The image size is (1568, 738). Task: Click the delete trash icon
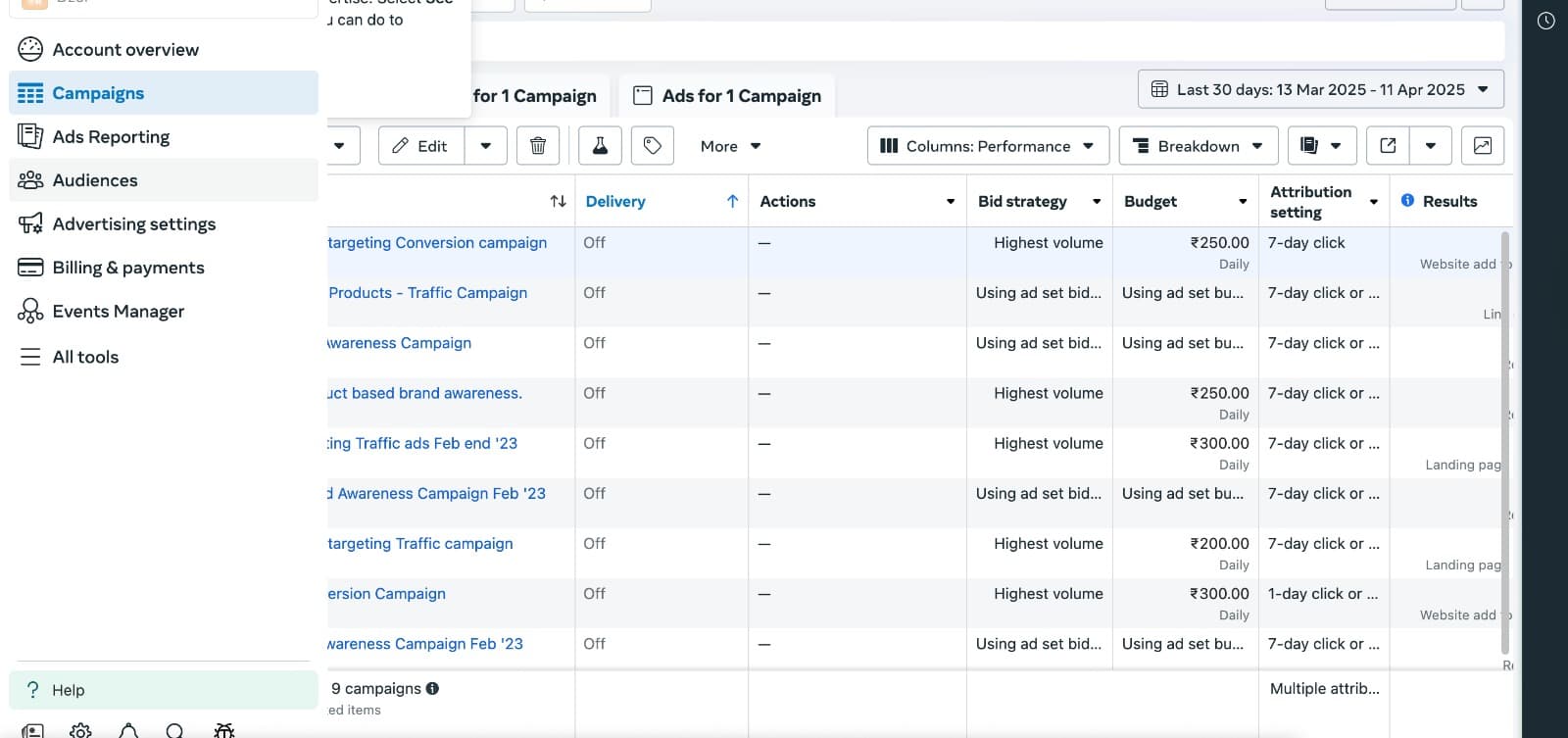coord(538,146)
